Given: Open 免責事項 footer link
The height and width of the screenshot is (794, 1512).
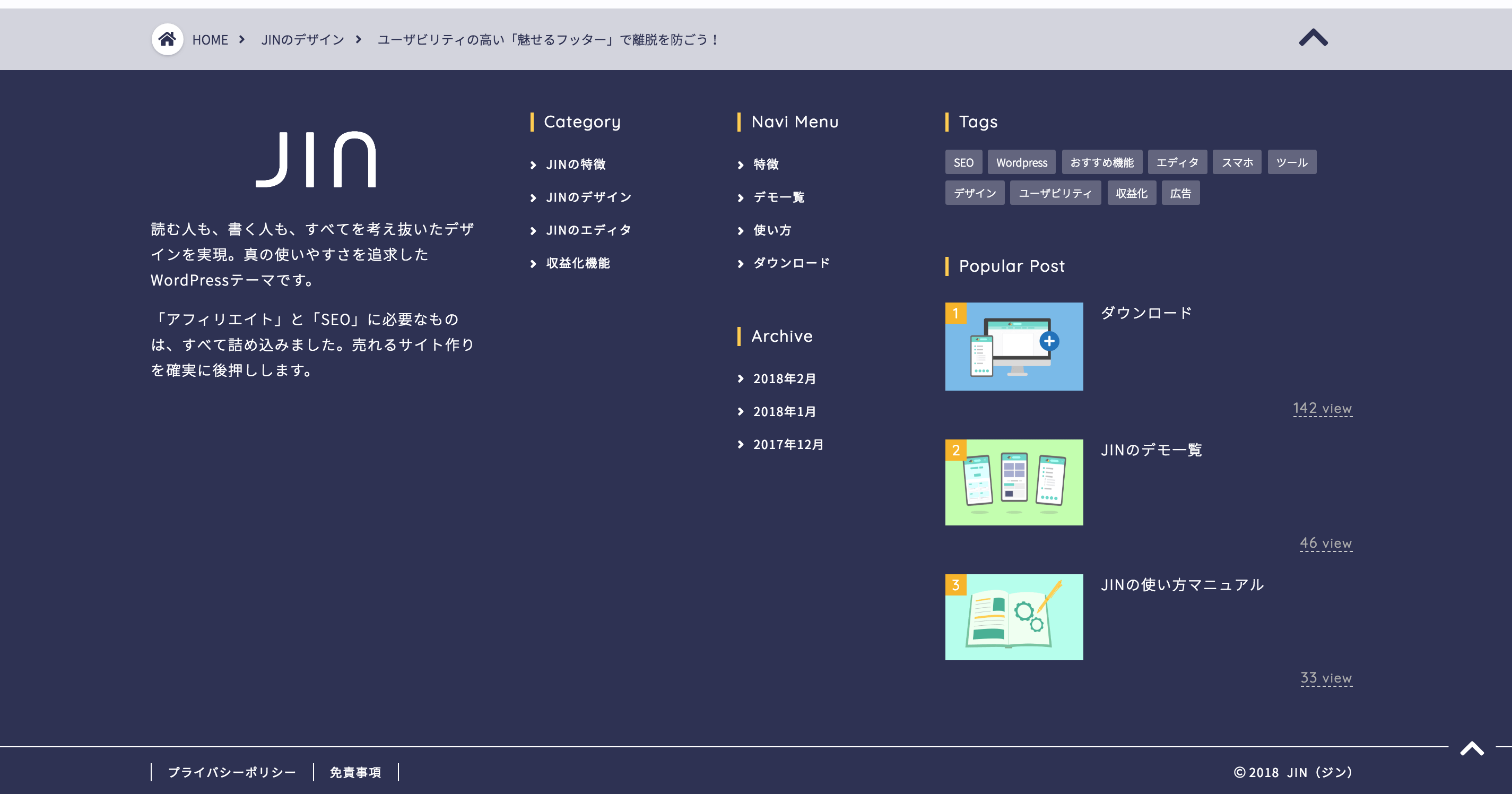Looking at the screenshot, I should 355,772.
